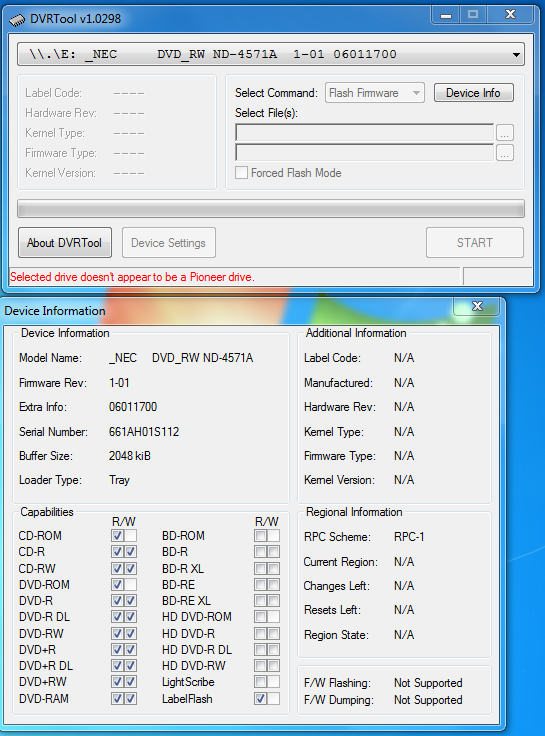
Task: Click the second file path field
Action: [364, 153]
